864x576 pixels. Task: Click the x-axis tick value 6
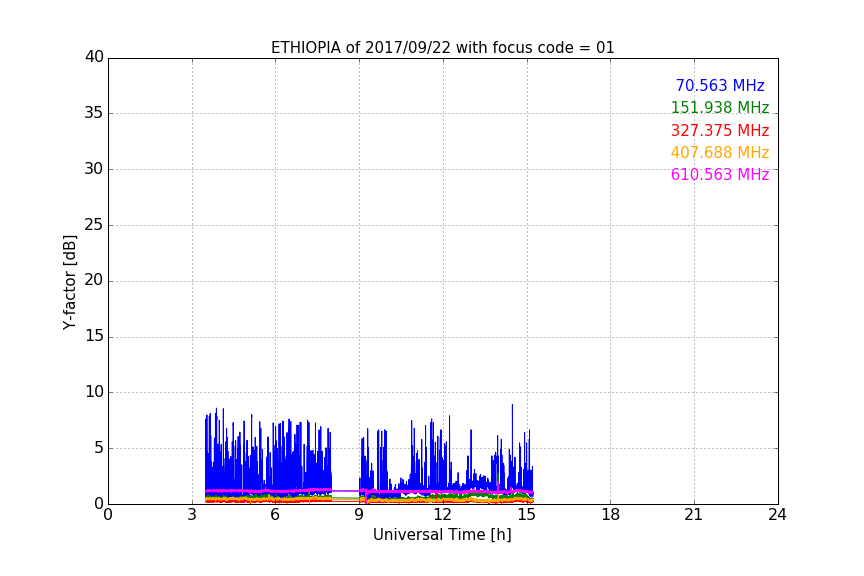[x=275, y=515]
